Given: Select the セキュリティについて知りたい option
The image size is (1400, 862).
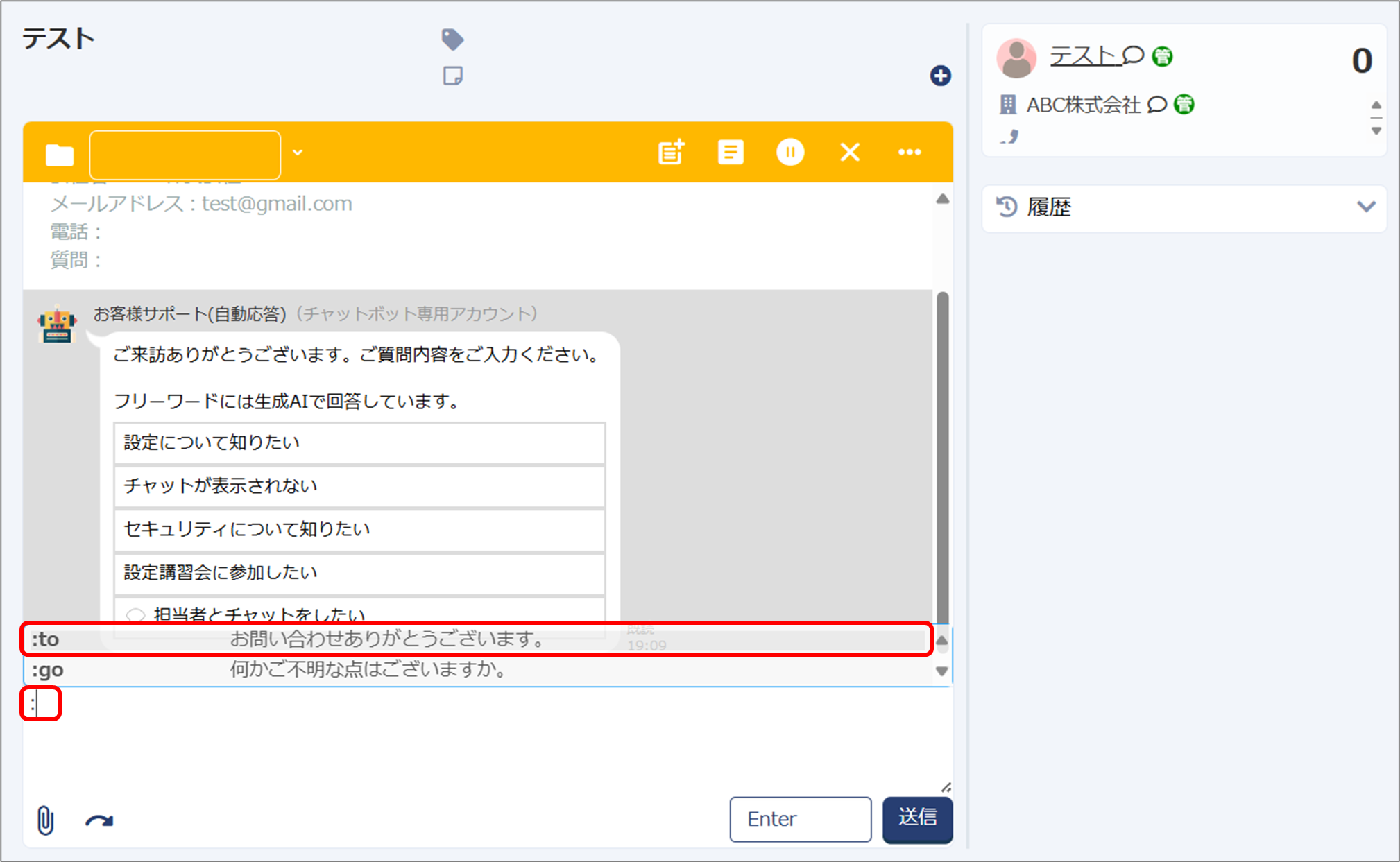Looking at the screenshot, I should (x=359, y=529).
